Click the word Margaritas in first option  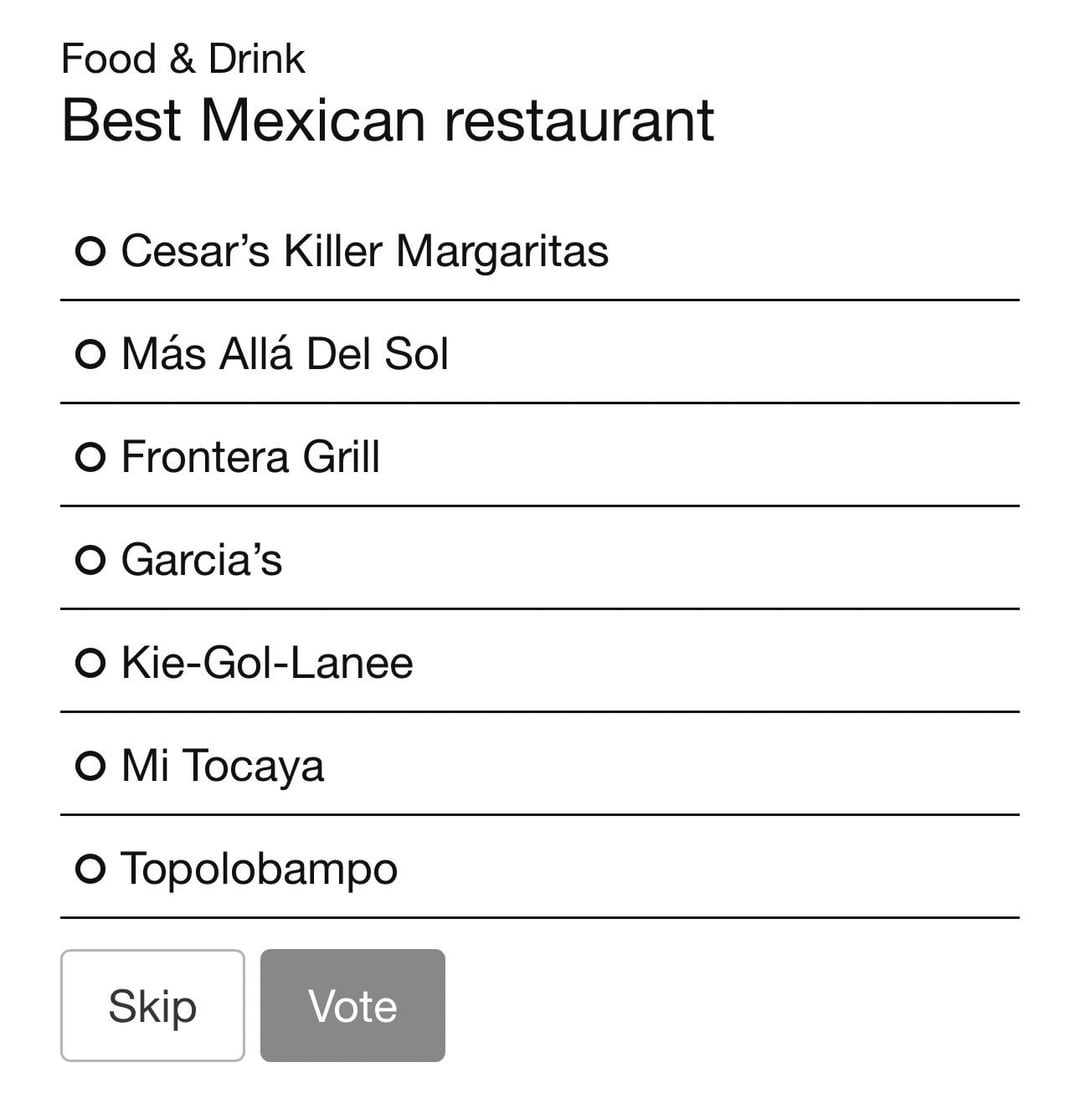(502, 251)
